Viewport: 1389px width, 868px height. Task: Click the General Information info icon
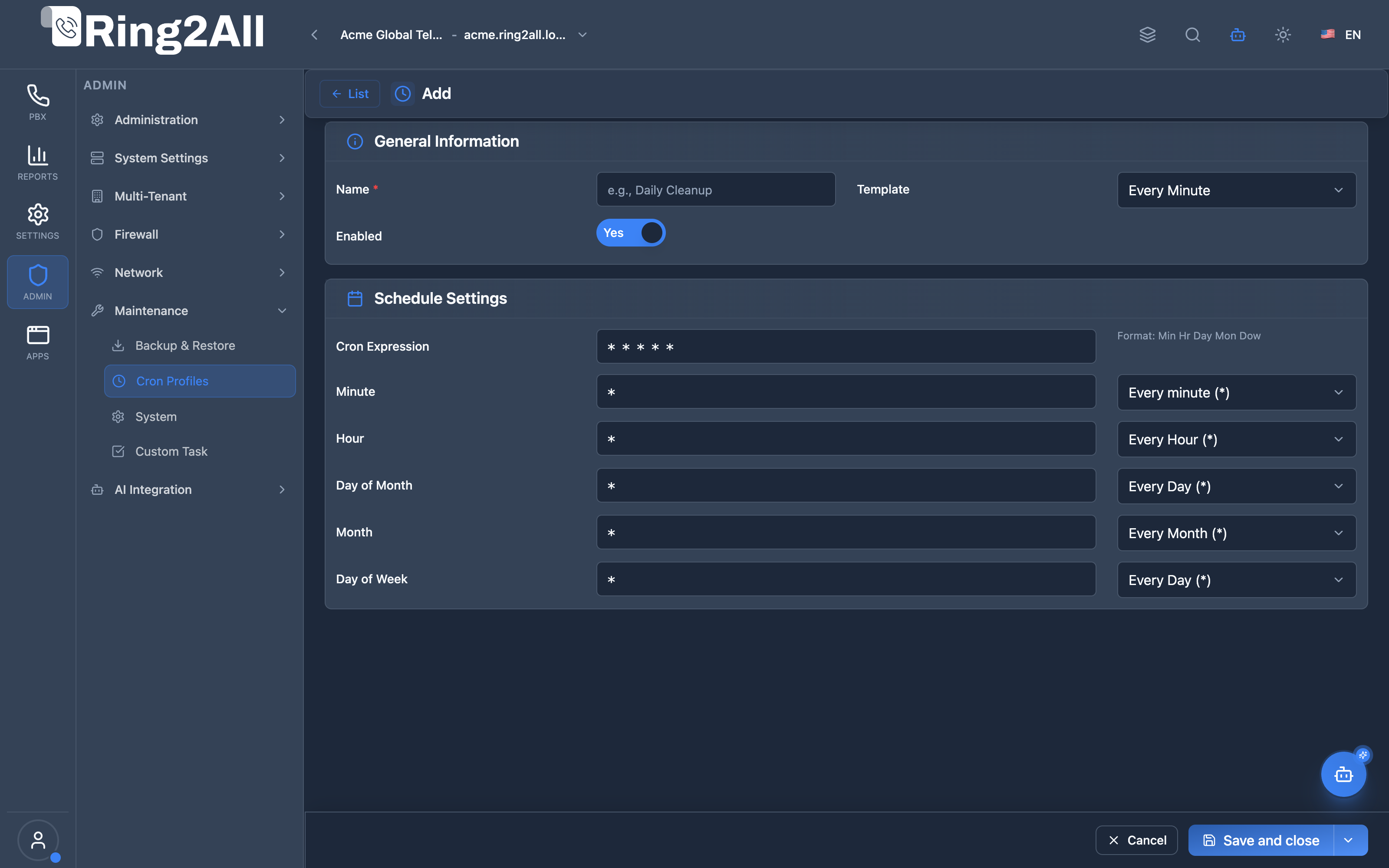(355, 141)
